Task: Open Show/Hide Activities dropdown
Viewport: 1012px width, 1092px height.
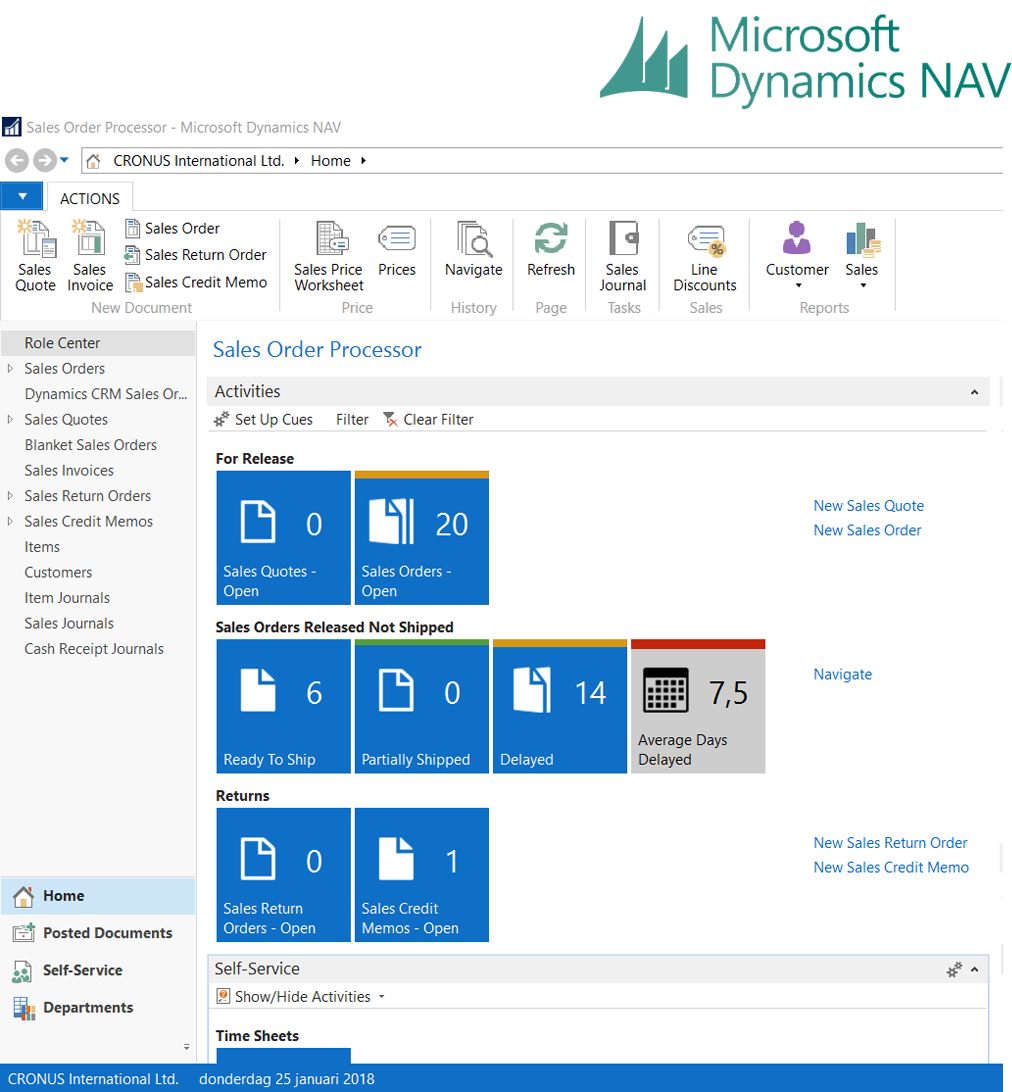Action: [301, 997]
